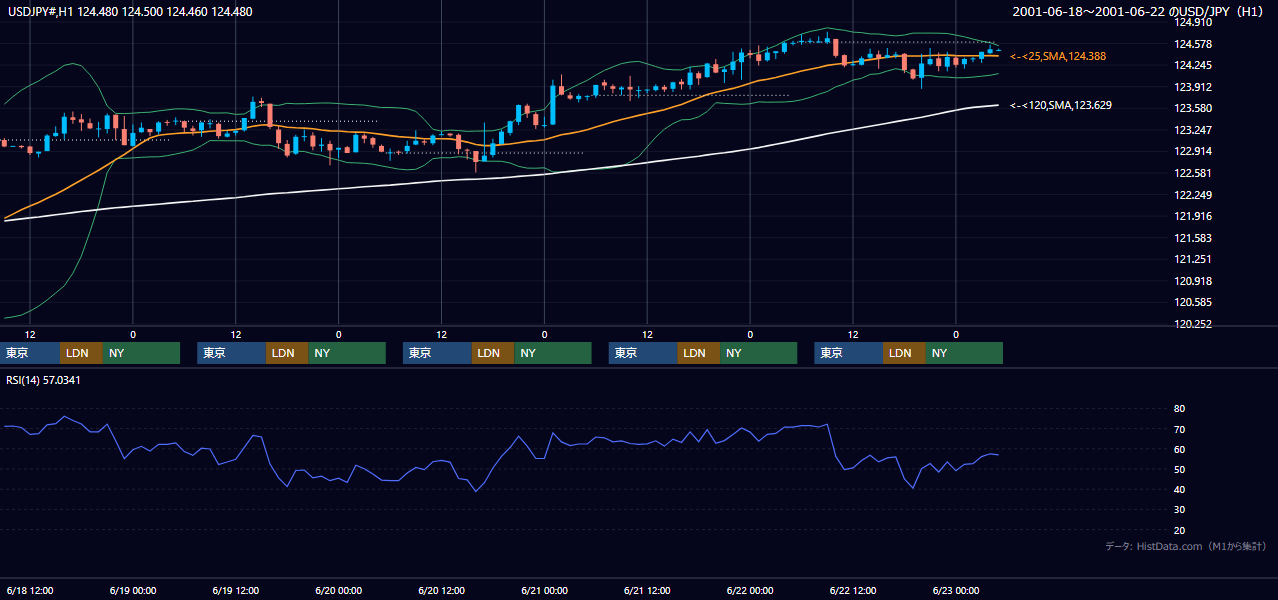
Task: Click the 東京 session block for 6/19
Action: coord(232,353)
